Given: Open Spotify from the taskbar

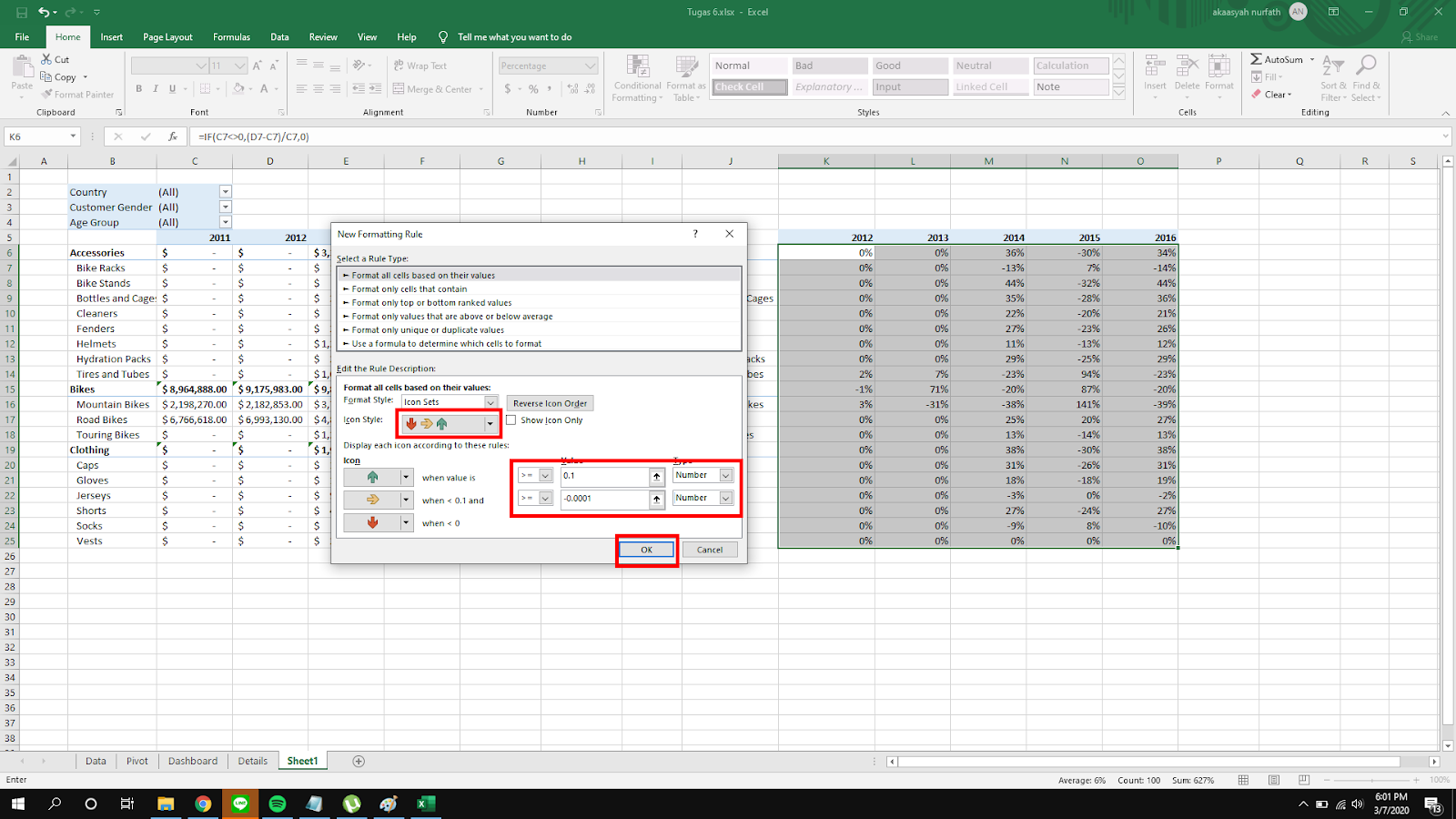Looking at the screenshot, I should (x=278, y=804).
